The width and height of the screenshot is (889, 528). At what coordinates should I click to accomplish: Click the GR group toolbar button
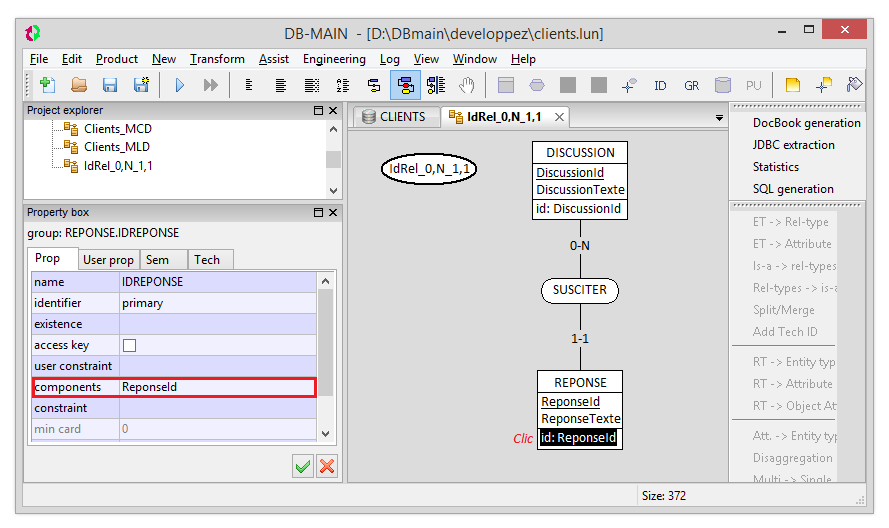point(691,86)
